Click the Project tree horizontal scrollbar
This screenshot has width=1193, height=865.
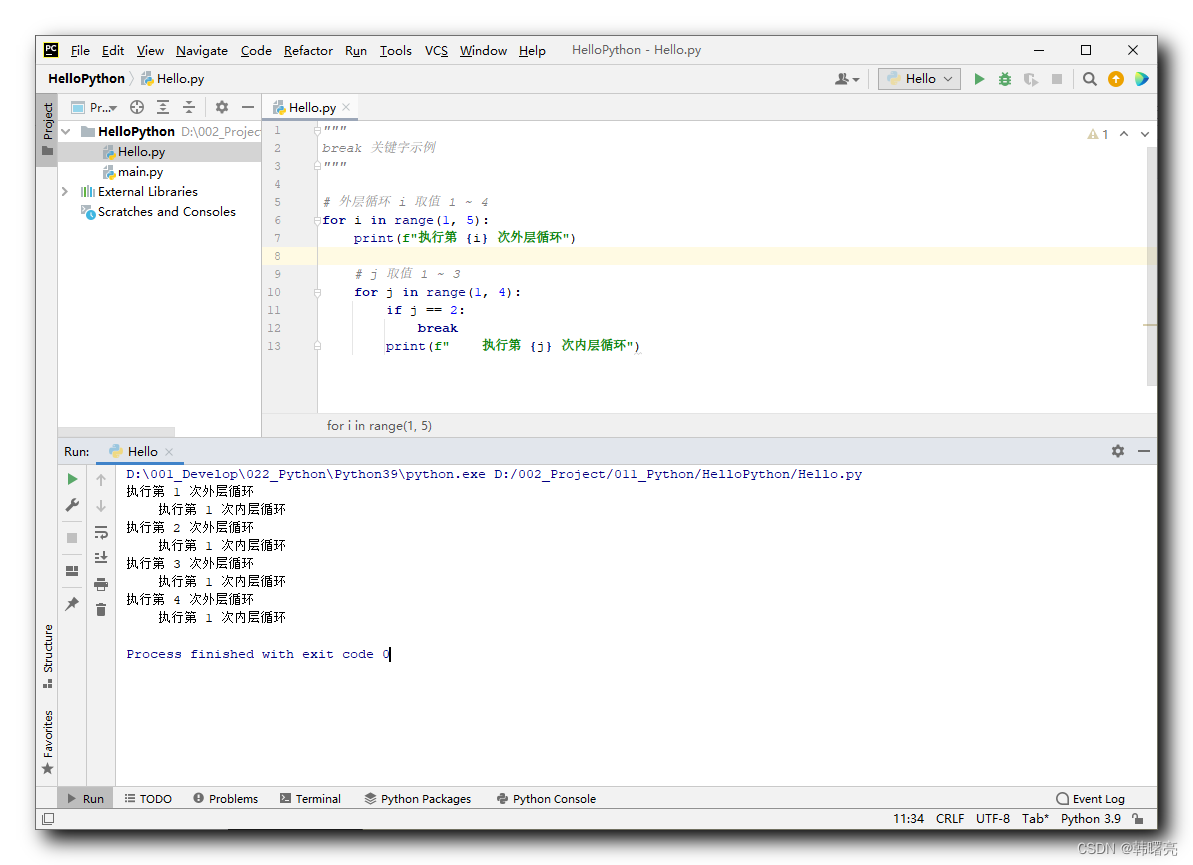tap(116, 431)
